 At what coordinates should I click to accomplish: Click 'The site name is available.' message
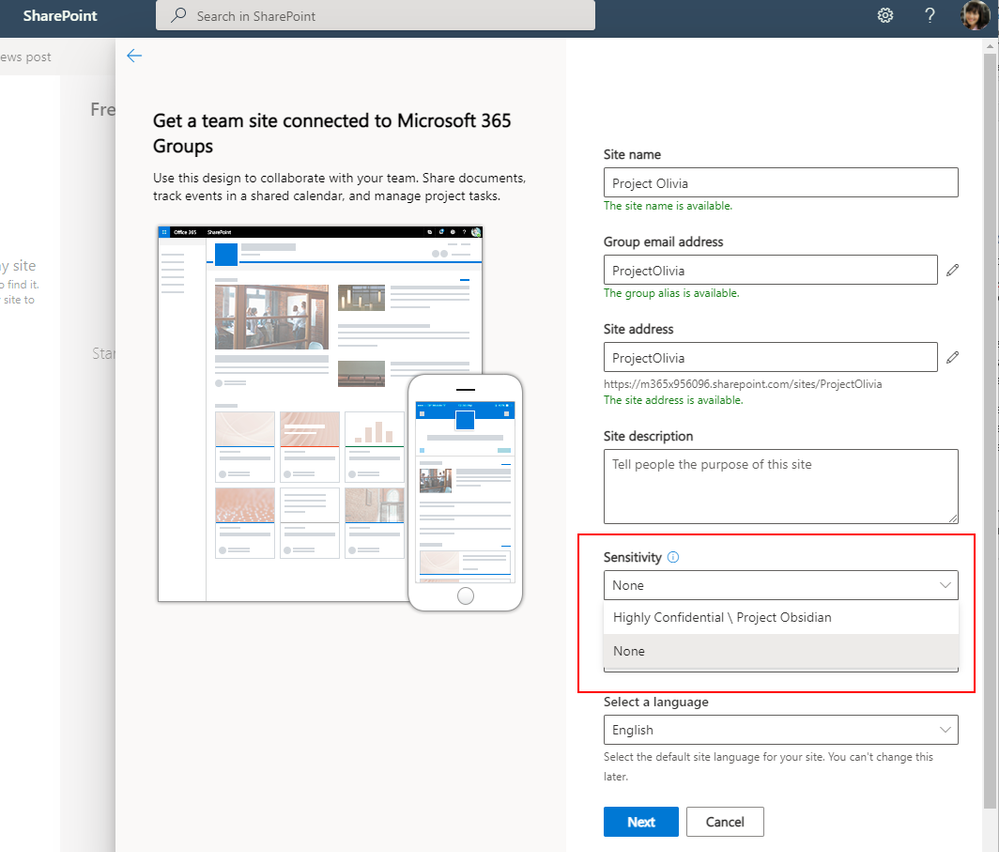[x=668, y=206]
